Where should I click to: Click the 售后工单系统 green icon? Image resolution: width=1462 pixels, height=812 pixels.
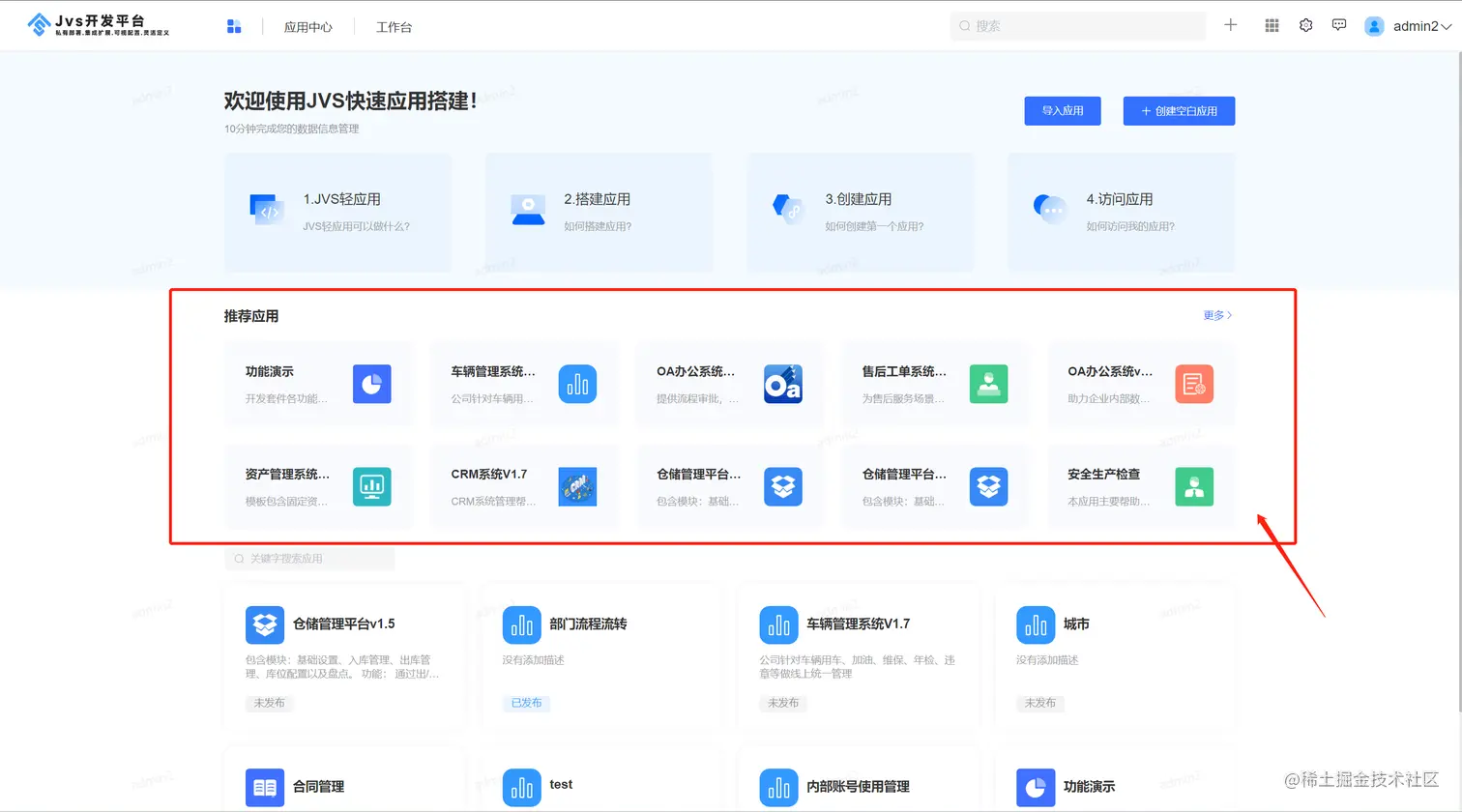[x=988, y=384]
